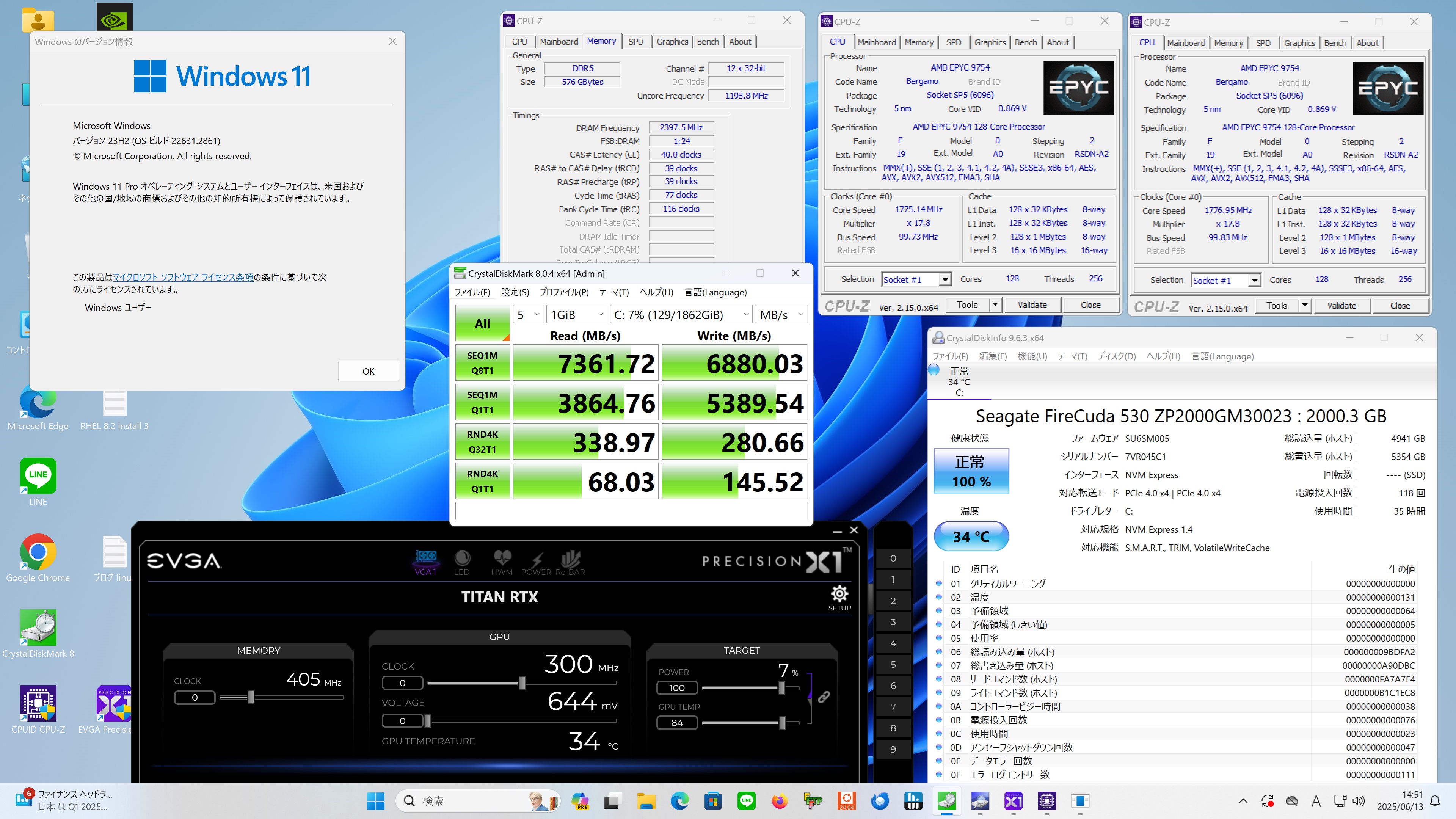The height and width of the screenshot is (819, 1456).
Task: Expand the Socket #1 selection dropdown
Action: [945, 280]
